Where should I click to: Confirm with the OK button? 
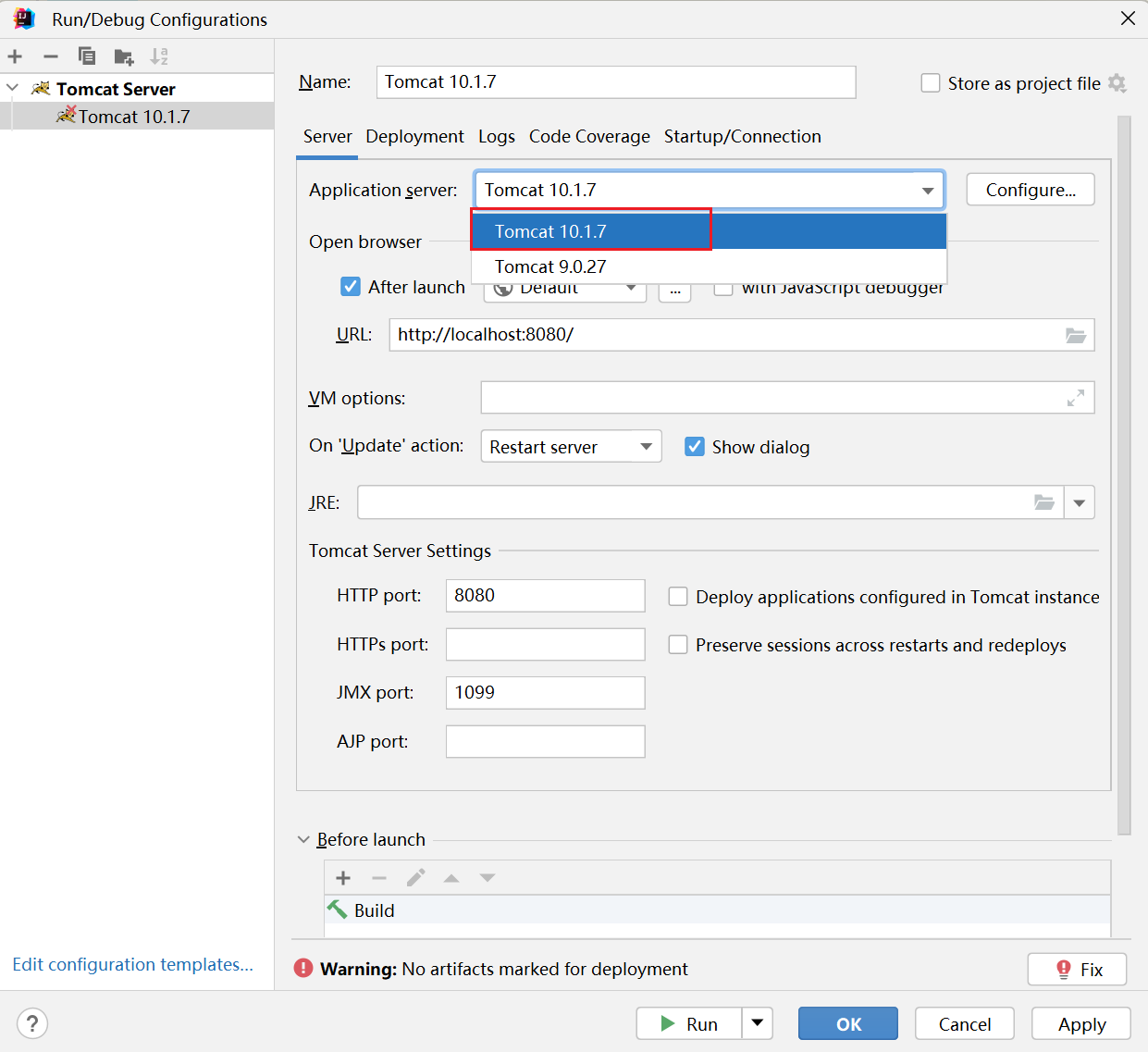[848, 1023]
